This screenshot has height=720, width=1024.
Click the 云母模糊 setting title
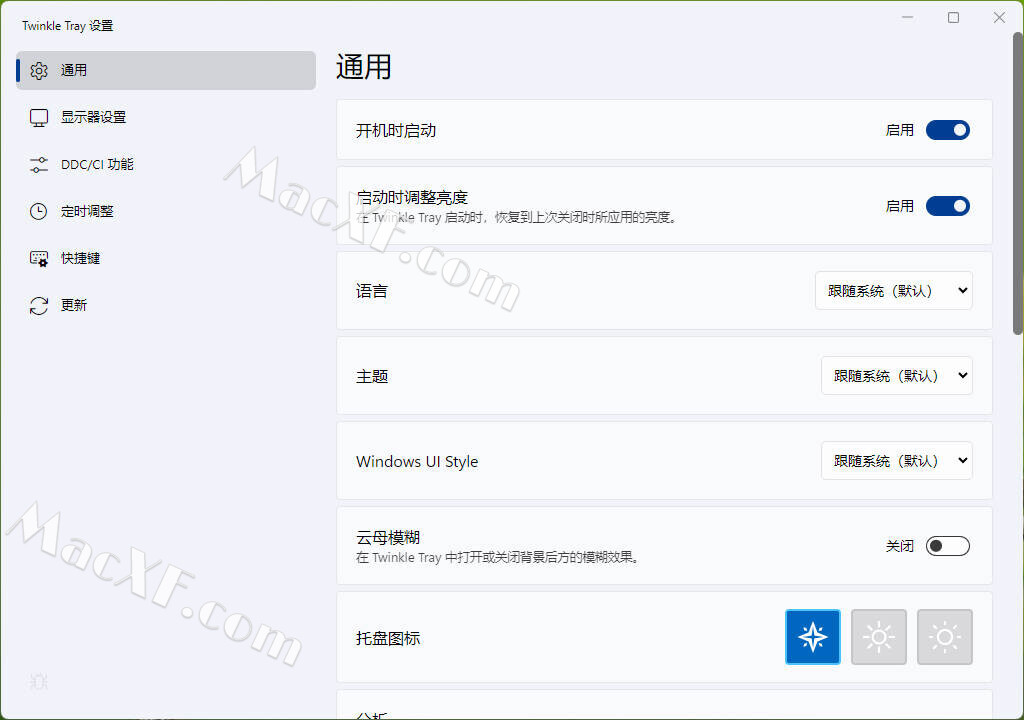coord(388,538)
